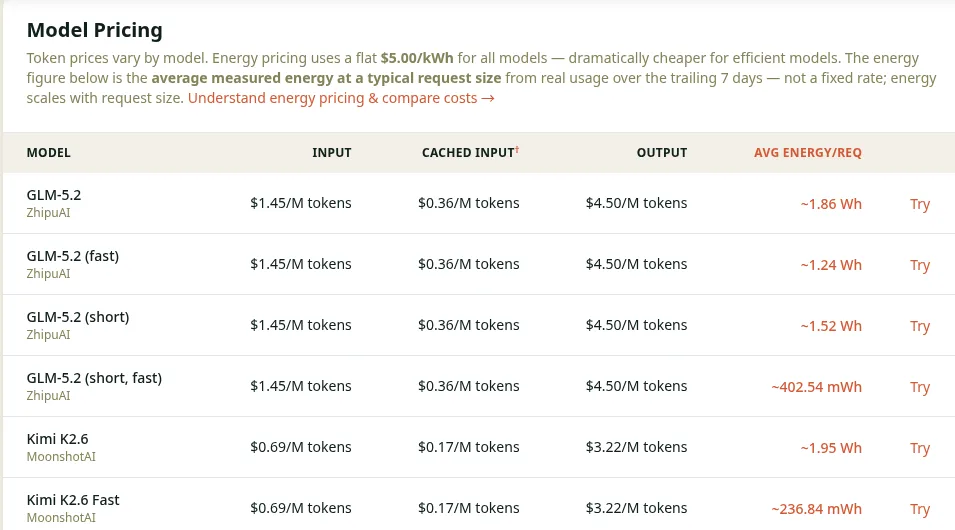The height and width of the screenshot is (530, 955).
Task: Click Kimi K2.6 output price $3.22/M tokens
Action: [x=636, y=447]
